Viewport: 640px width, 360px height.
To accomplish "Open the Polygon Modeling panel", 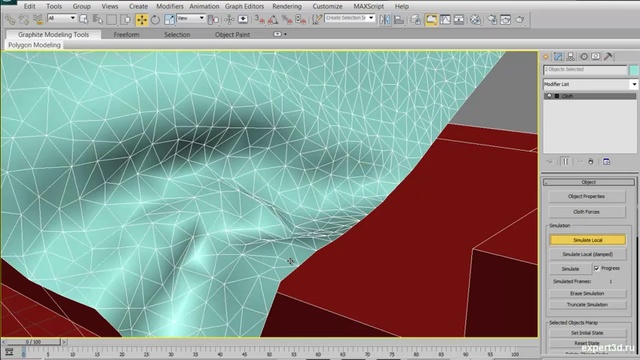I will 34,45.
